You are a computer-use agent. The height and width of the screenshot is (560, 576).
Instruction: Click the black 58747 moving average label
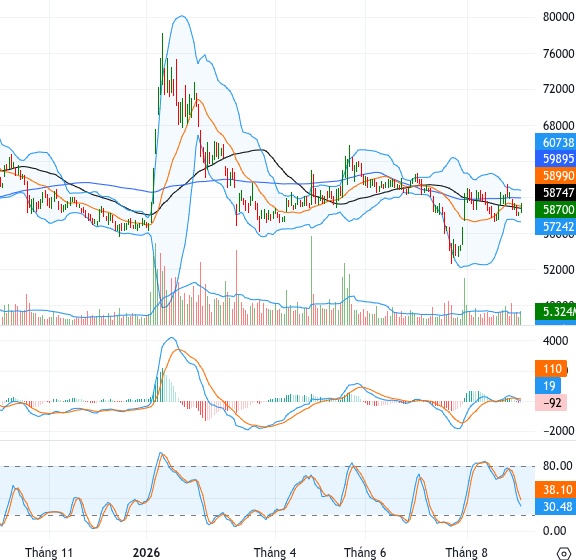pyautogui.click(x=555, y=193)
